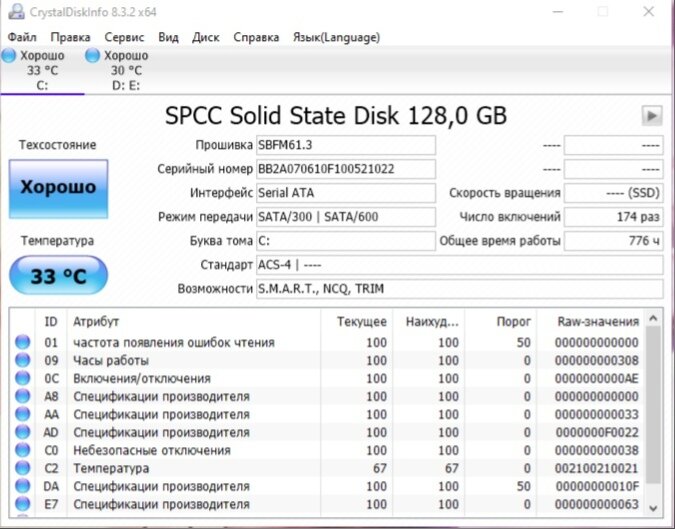Click the 174 раз power-on count field

613,217
